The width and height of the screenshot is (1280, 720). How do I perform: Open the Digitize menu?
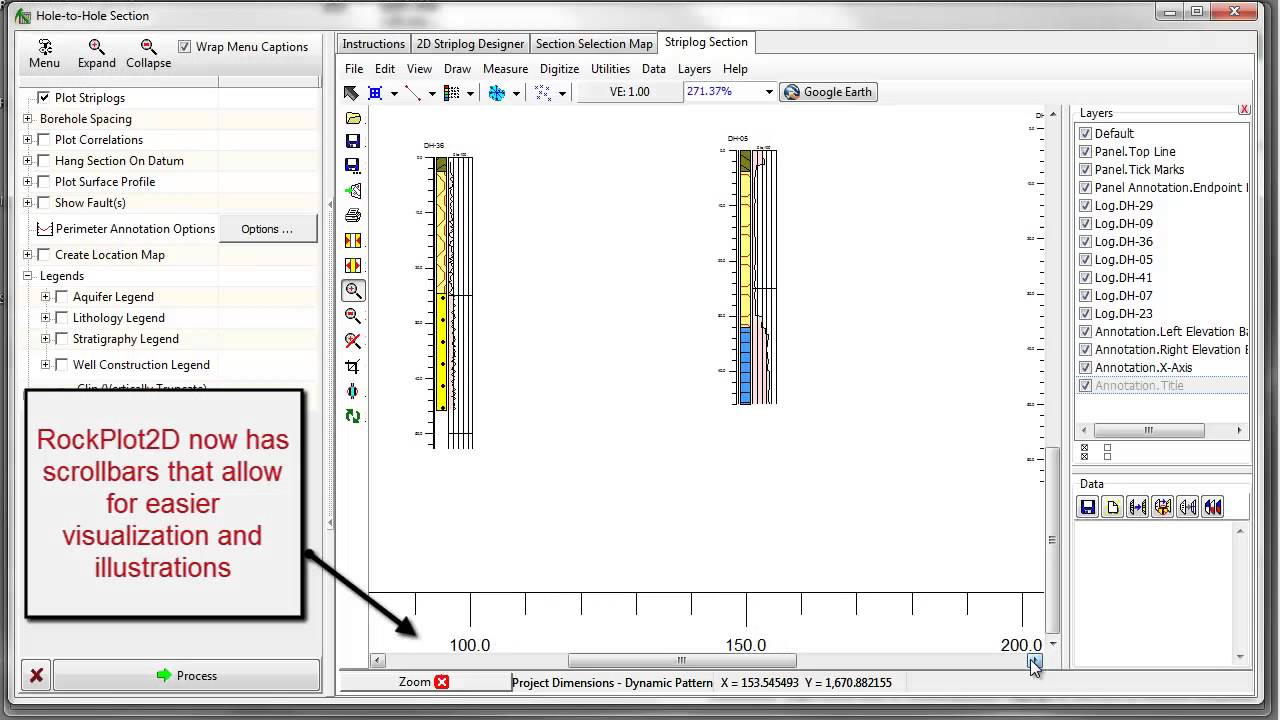(559, 69)
